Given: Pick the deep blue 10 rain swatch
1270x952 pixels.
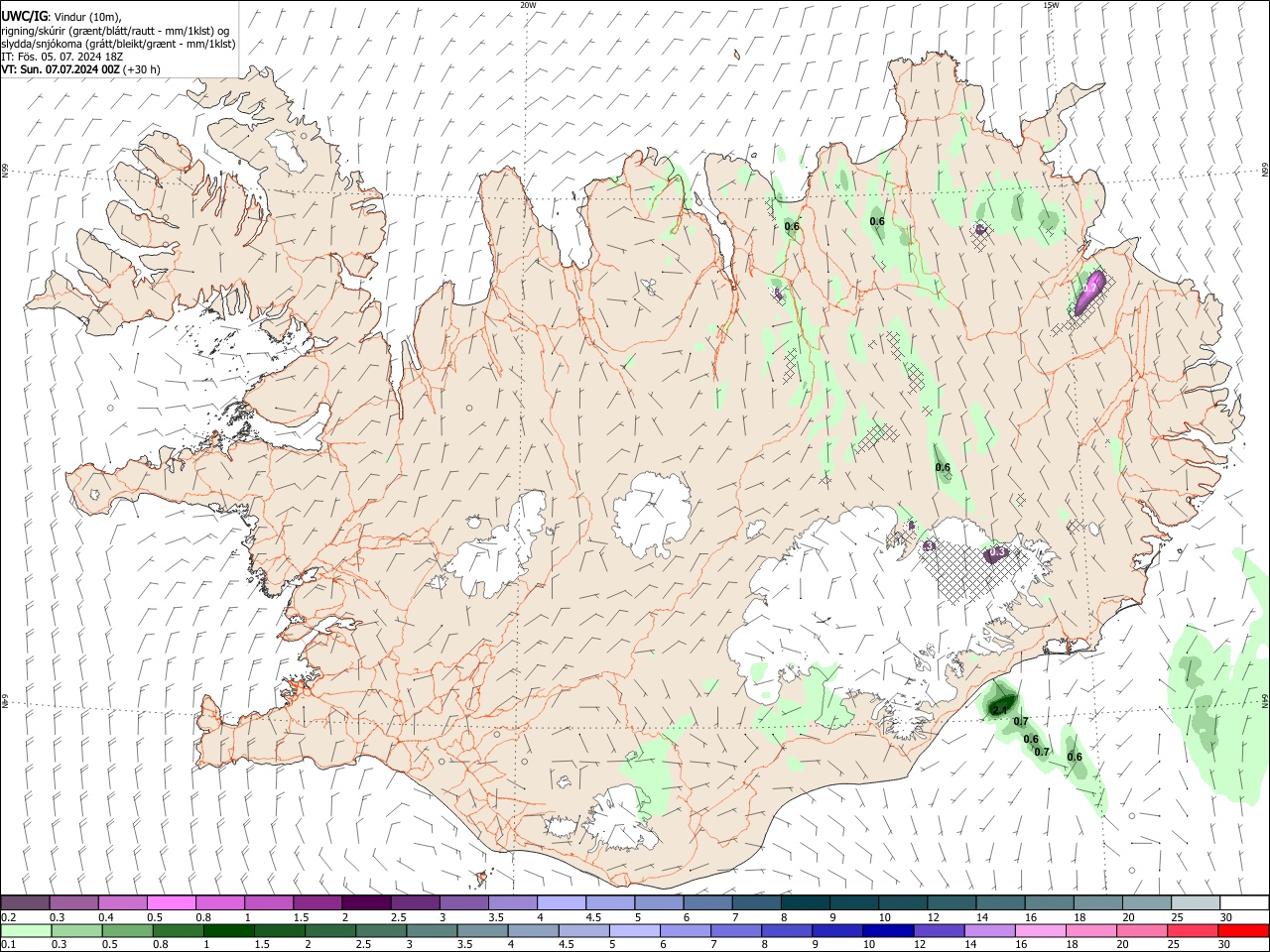Looking at the screenshot, I should 889,930.
